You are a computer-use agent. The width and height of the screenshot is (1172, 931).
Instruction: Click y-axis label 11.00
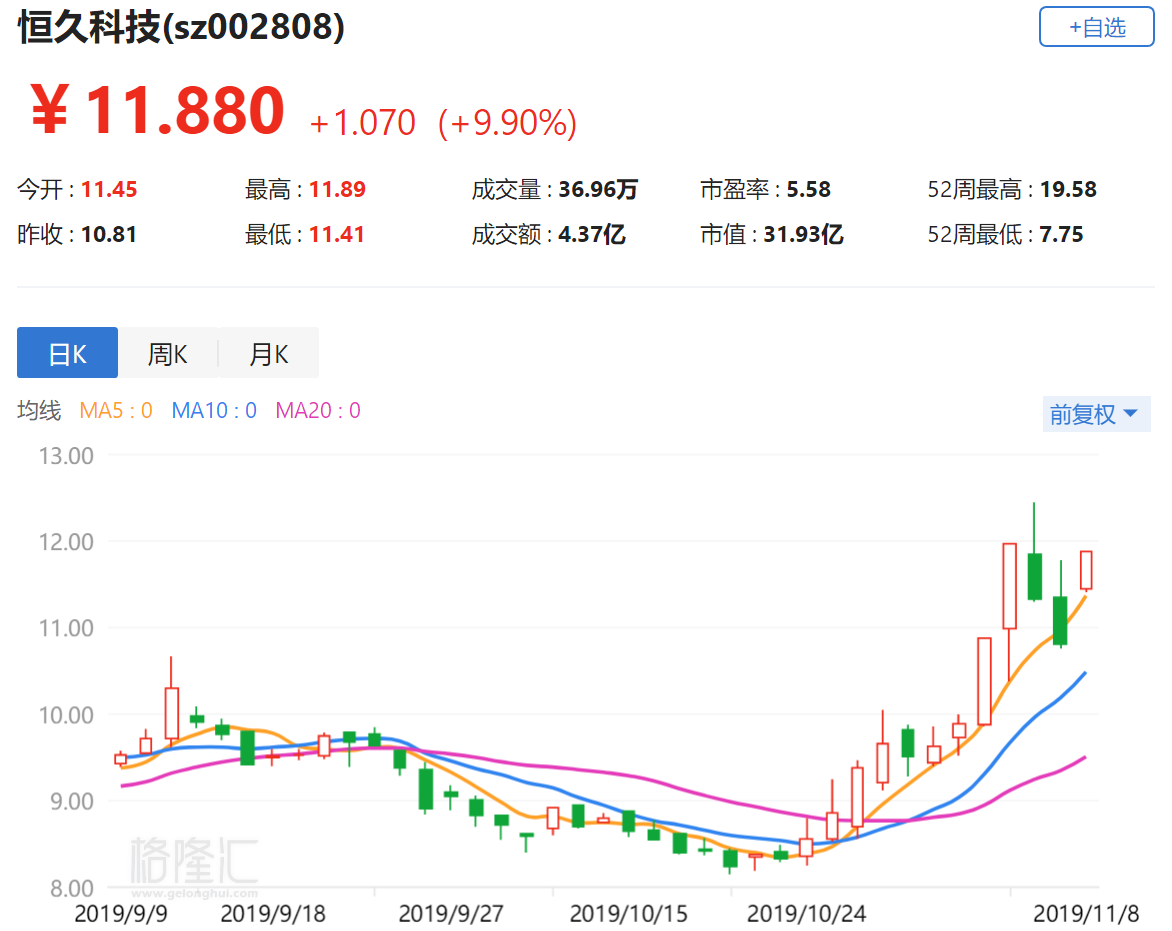pos(67,628)
